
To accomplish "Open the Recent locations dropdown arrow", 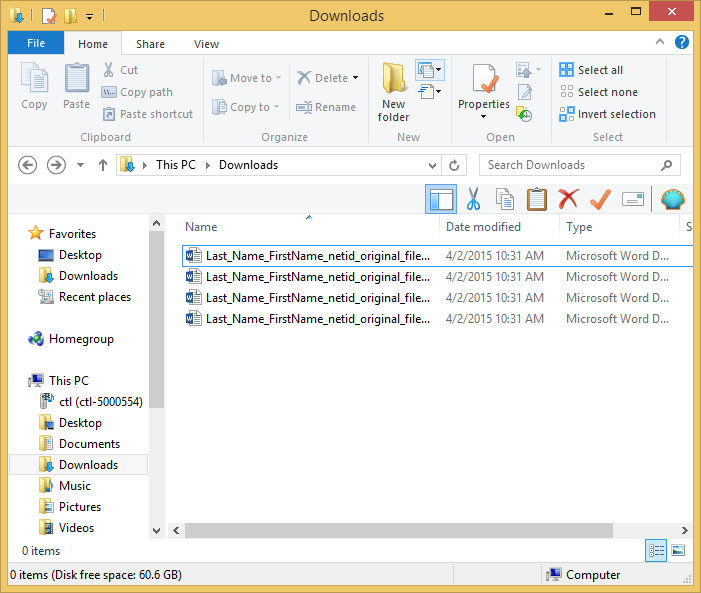I will coord(80,165).
